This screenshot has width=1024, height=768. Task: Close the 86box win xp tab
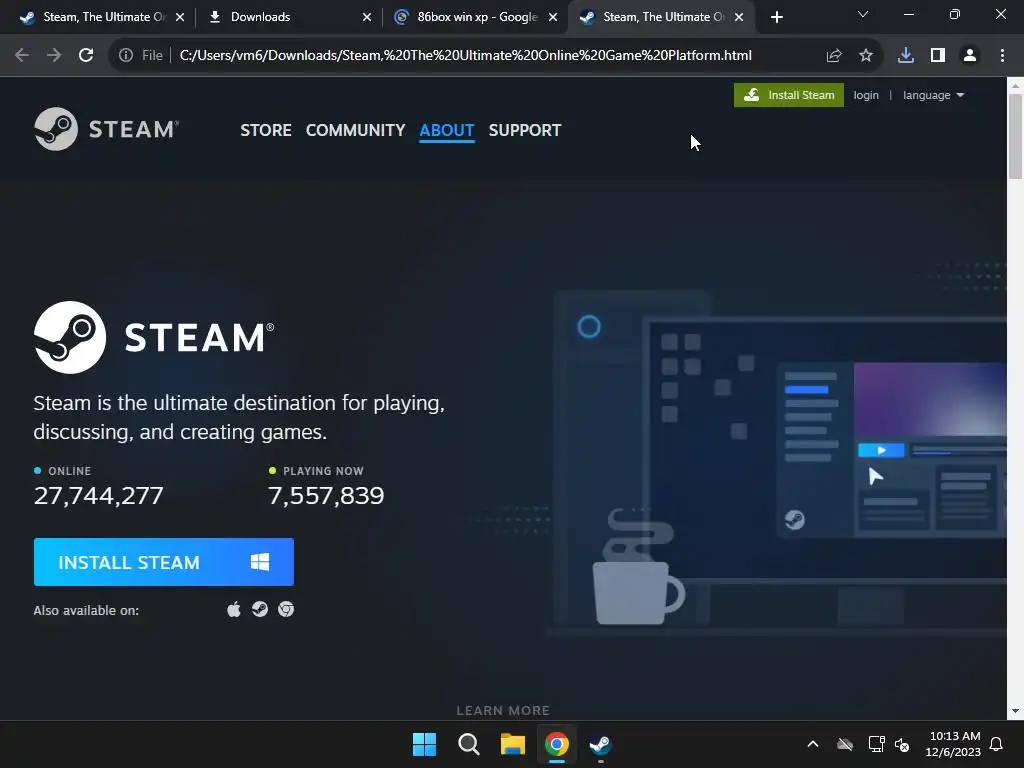tap(553, 17)
